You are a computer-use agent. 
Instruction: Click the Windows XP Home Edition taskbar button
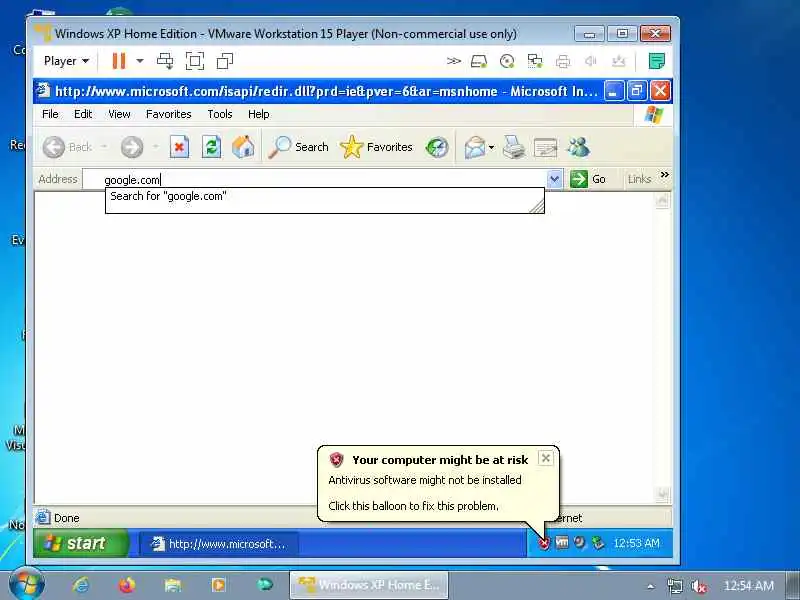pyautogui.click(x=369, y=585)
